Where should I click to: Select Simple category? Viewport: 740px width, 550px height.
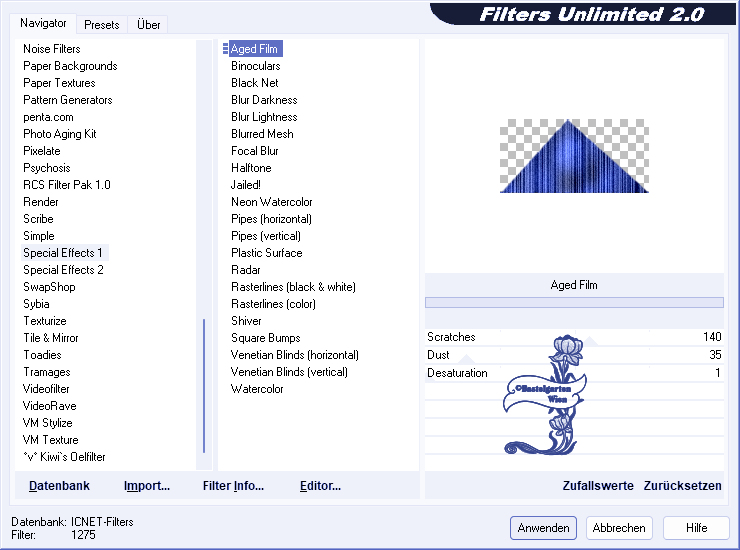(39, 236)
